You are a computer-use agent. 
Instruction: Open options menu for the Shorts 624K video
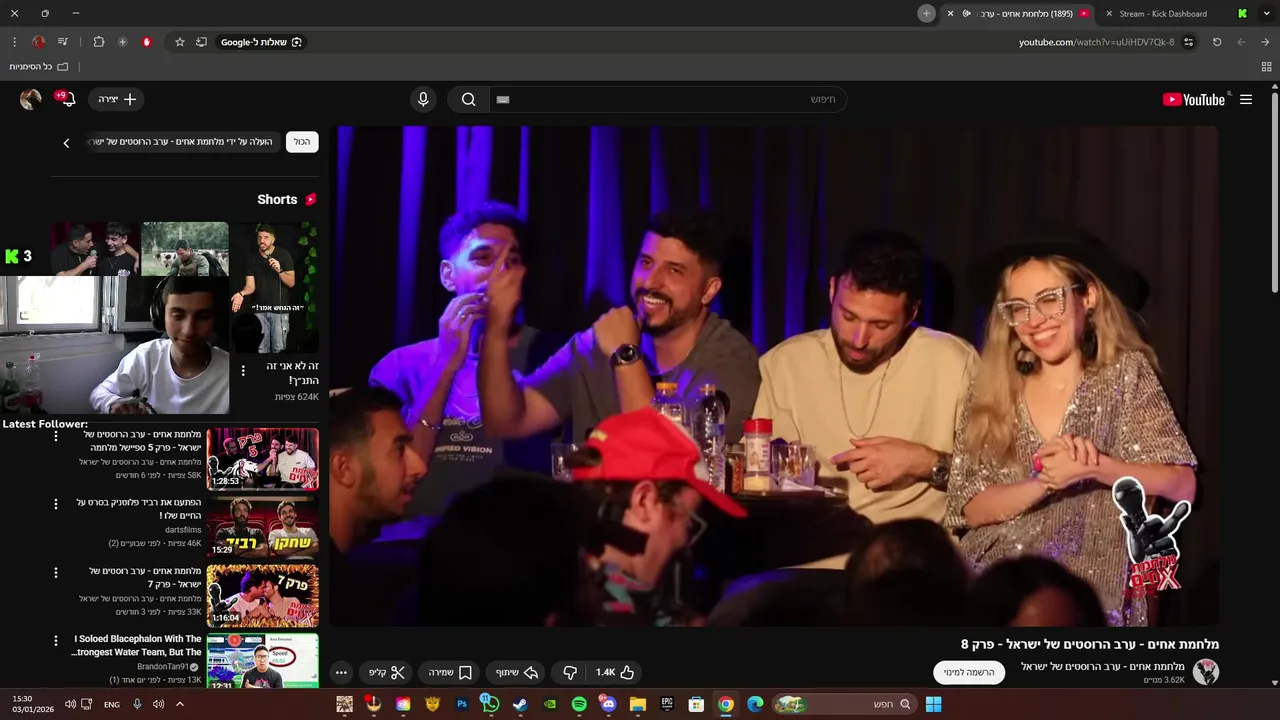[x=243, y=371]
